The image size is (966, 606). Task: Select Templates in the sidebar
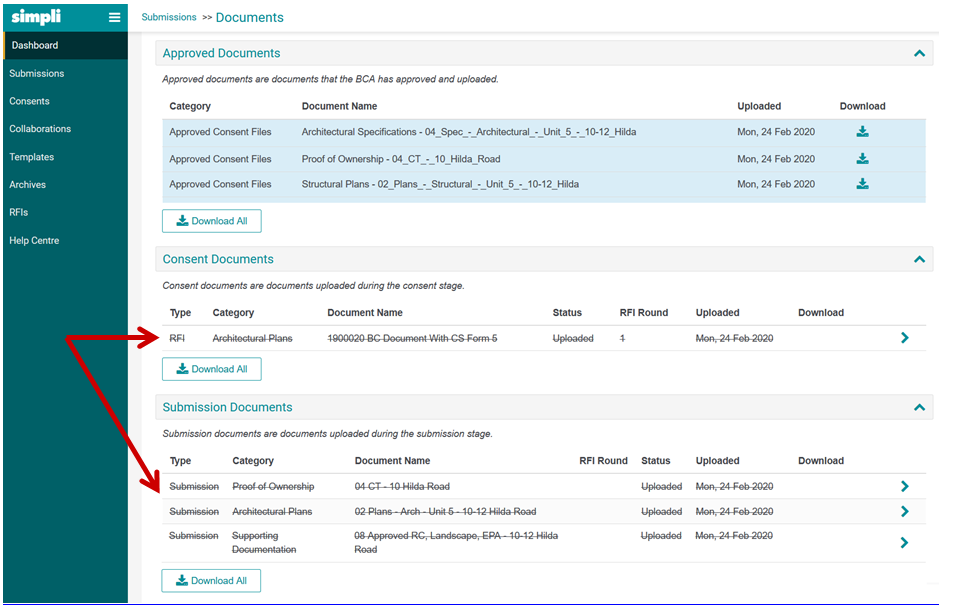click(31, 157)
